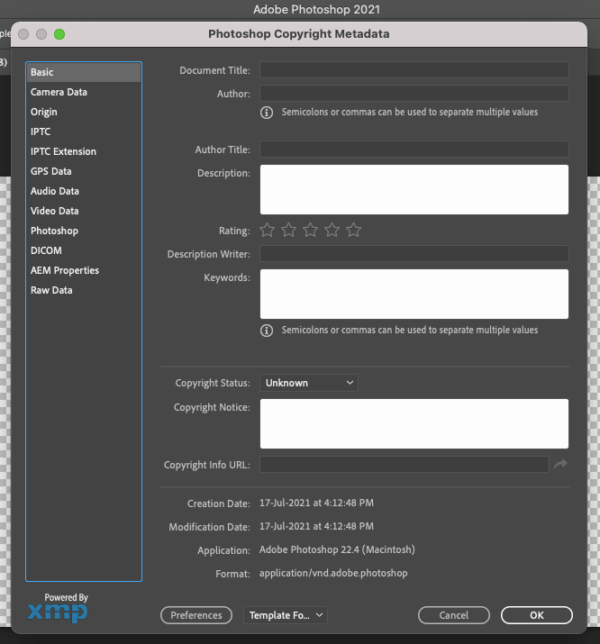
Task: Click inside the Copyright Notice text area
Action: (x=414, y=424)
